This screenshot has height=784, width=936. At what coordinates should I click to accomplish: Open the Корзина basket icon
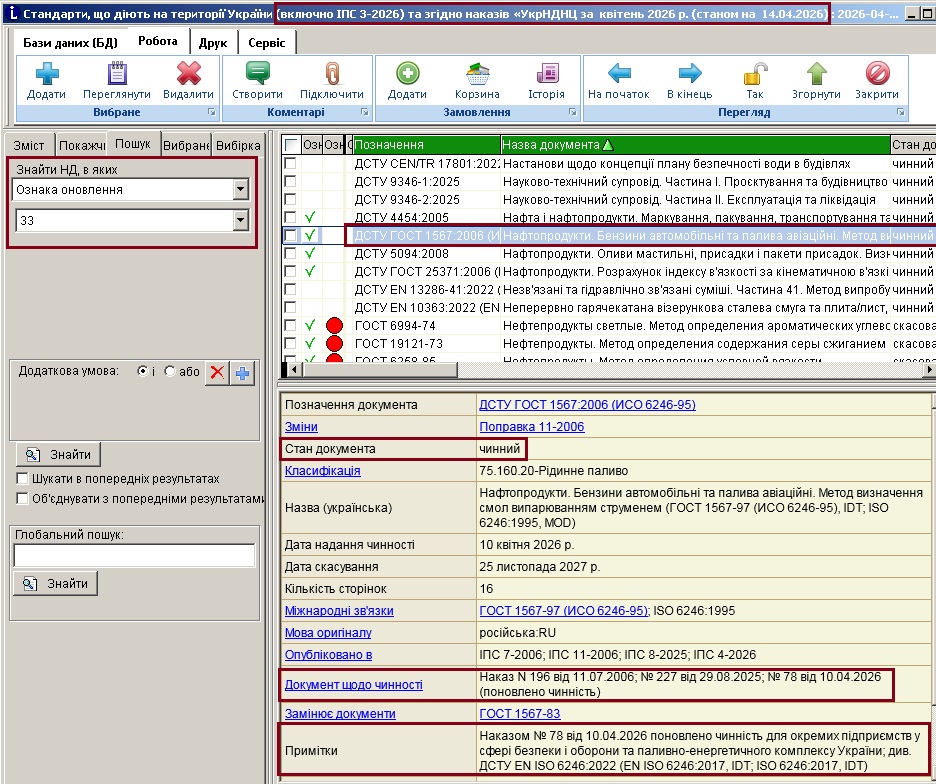[476, 74]
